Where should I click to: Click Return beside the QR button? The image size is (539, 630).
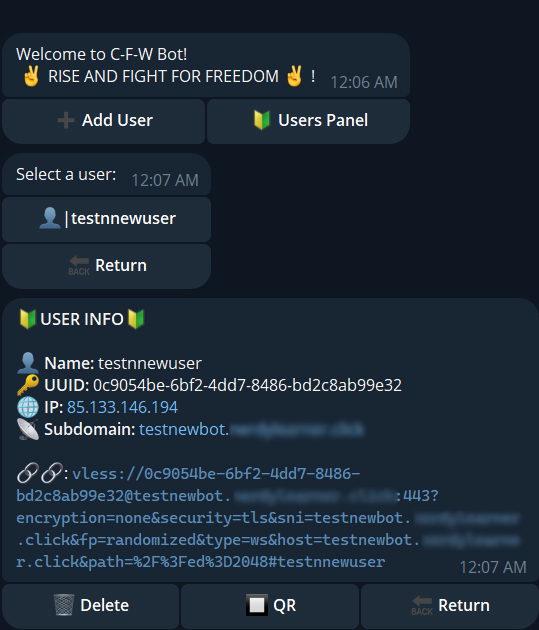click(x=450, y=606)
